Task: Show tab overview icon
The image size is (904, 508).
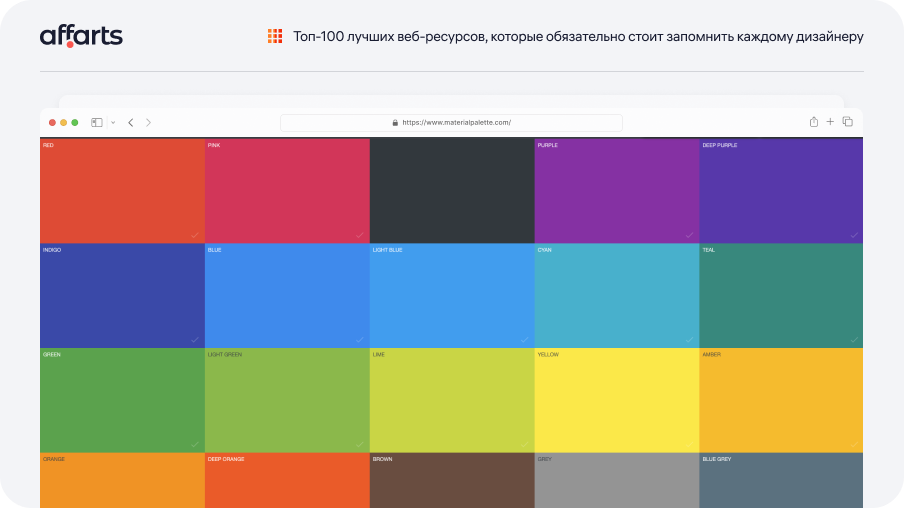Action: point(848,122)
